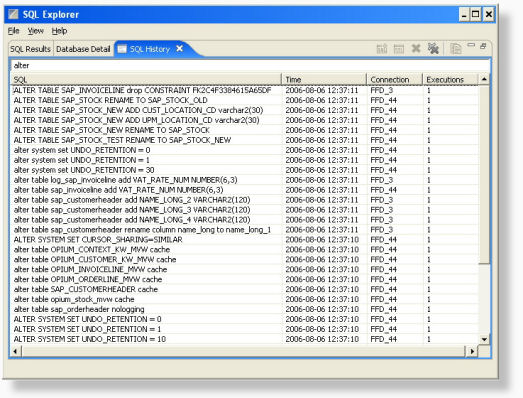Click the vertical scrollbar thumb
Screen dimensions: 523x398
click(x=484, y=174)
